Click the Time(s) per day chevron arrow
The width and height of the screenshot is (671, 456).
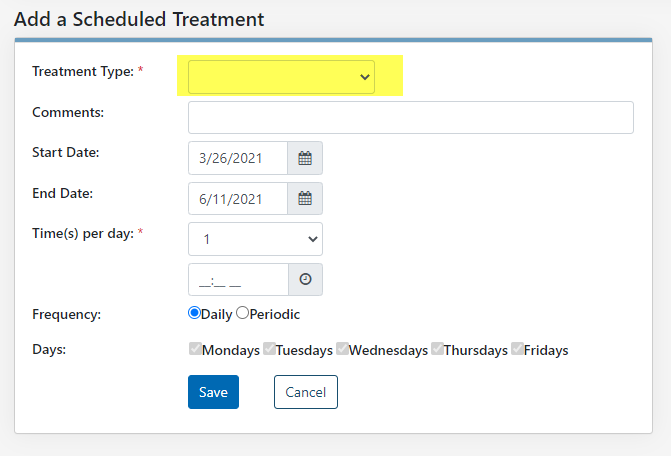click(313, 240)
